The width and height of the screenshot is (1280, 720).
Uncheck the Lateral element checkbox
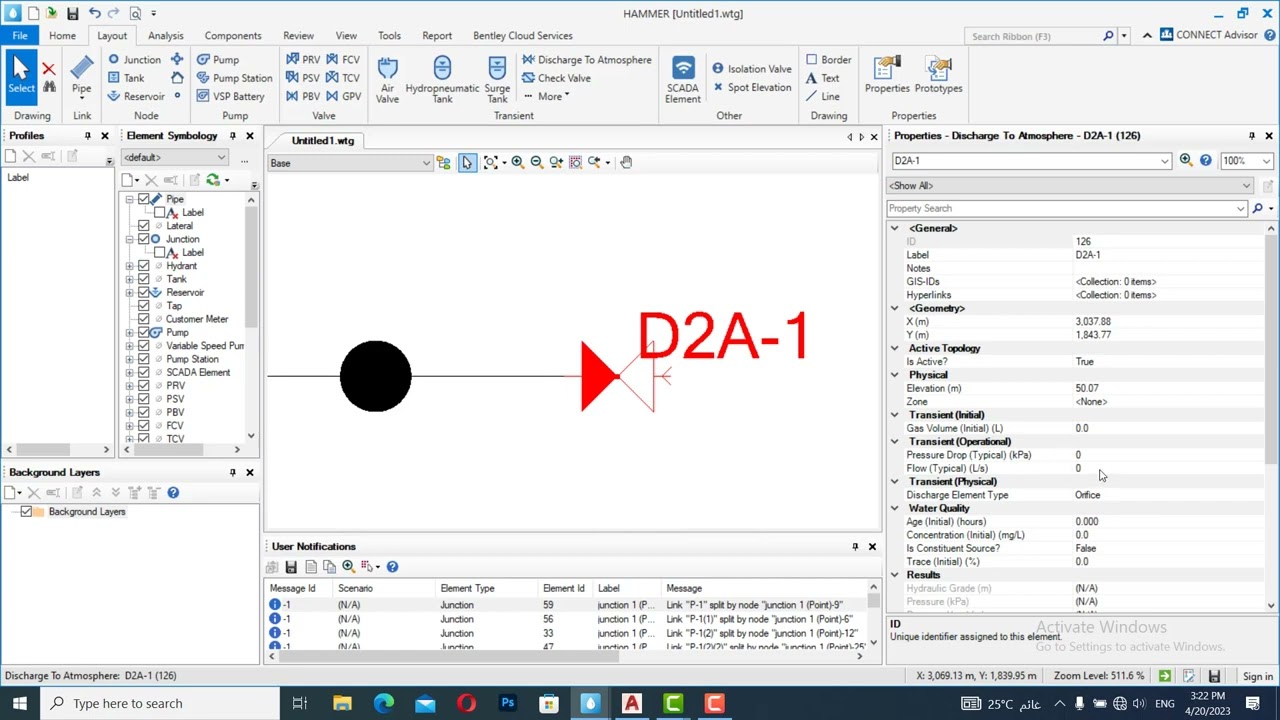coord(144,226)
